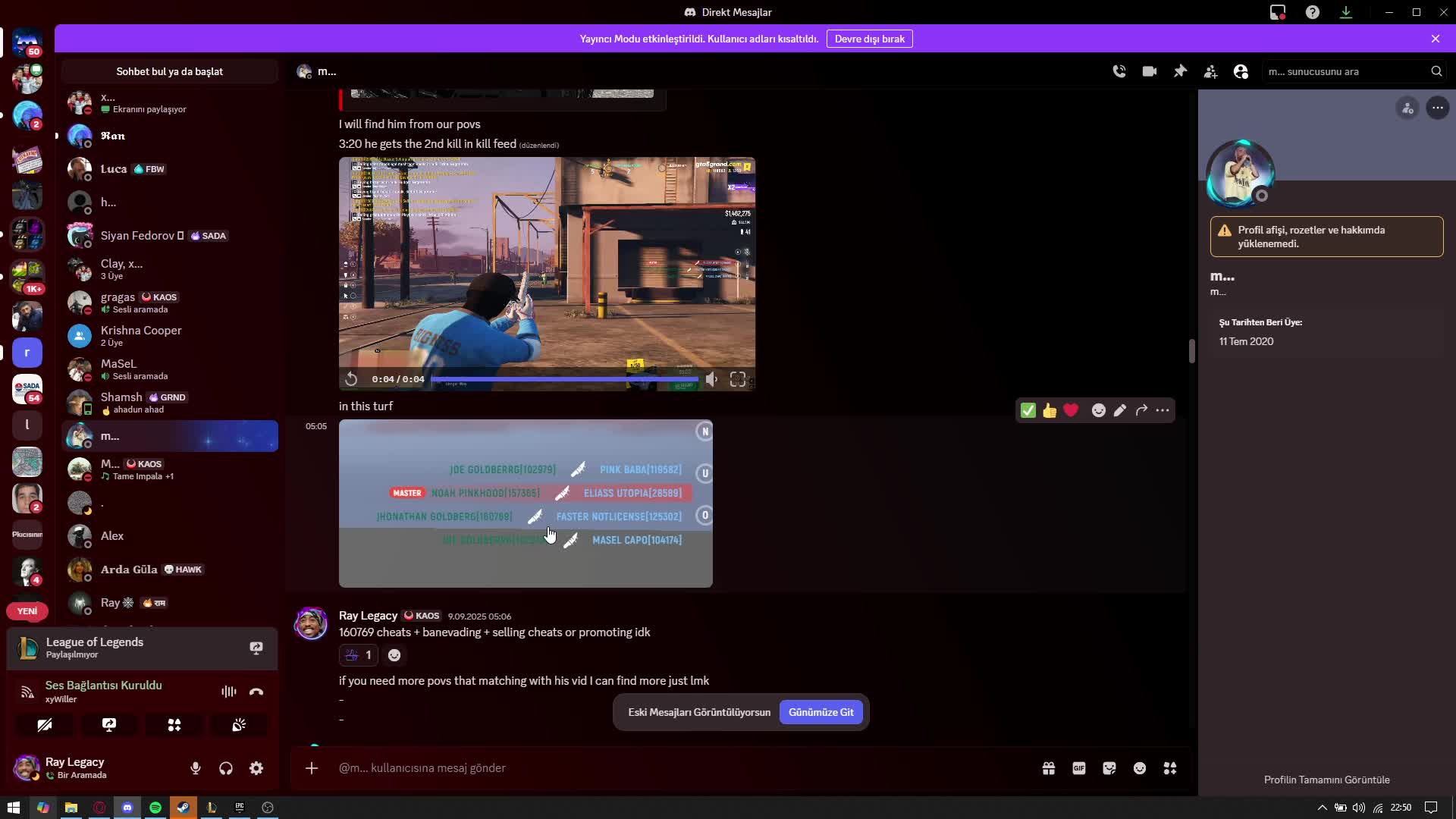Viewport: 1456px width, 819px height.
Task: Start a voice call with m...
Action: tap(1119, 71)
